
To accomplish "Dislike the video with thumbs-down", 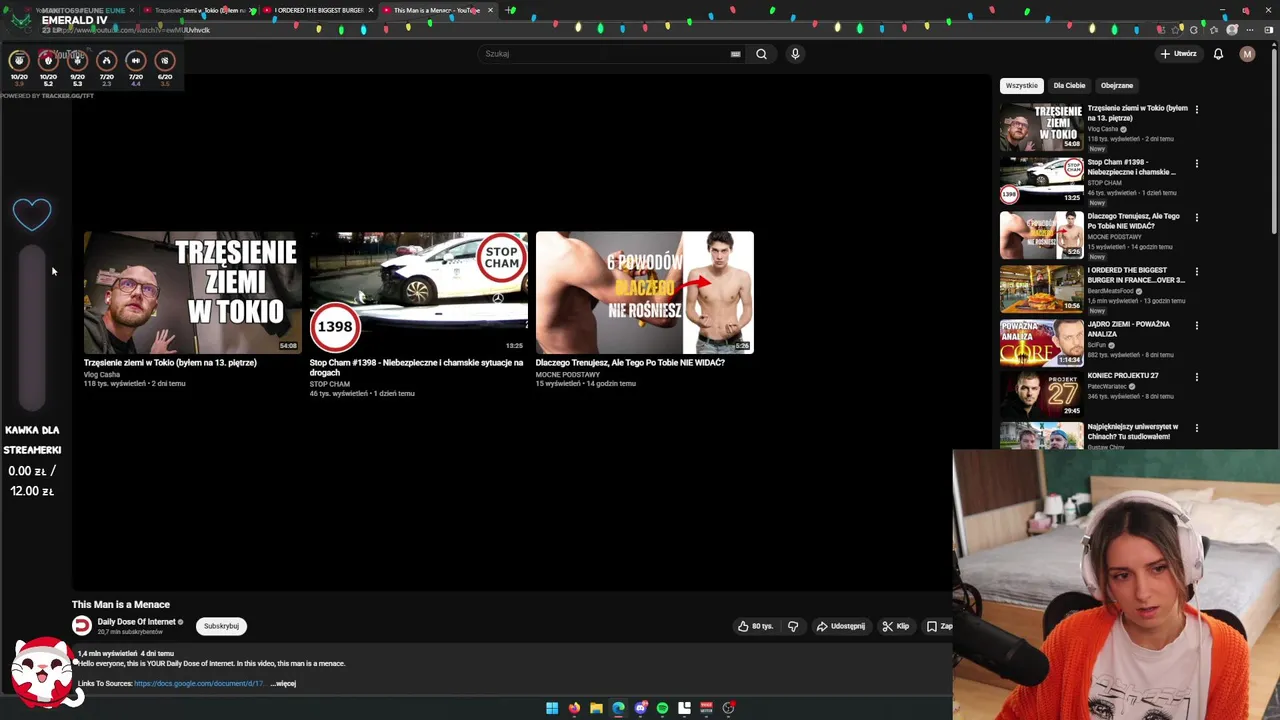I will click(x=793, y=626).
